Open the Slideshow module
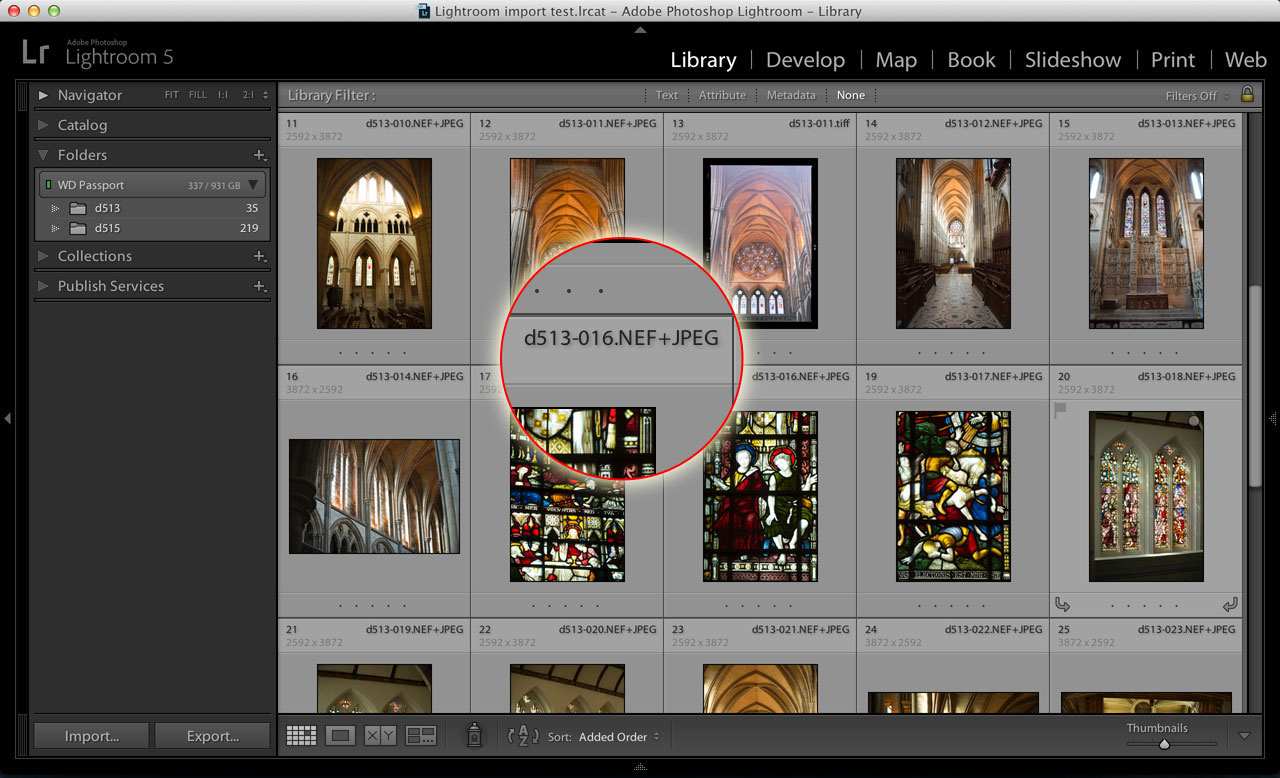The image size is (1280, 778). [x=1072, y=60]
